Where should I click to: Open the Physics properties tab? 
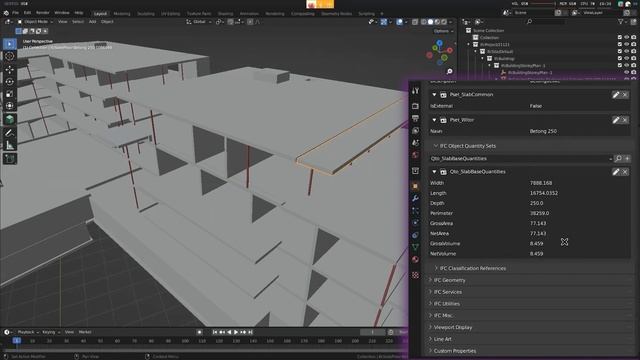pyautogui.click(x=415, y=223)
